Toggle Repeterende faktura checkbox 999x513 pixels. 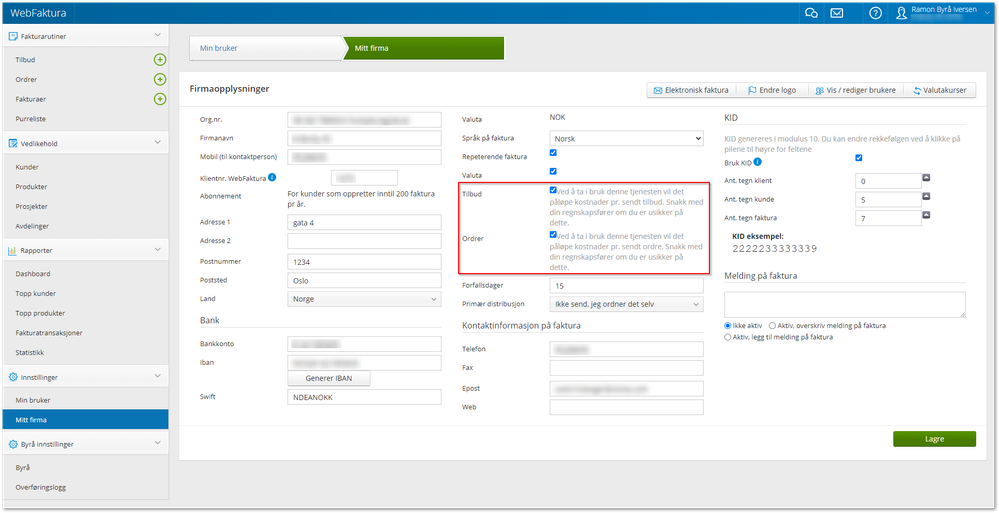tap(553, 153)
